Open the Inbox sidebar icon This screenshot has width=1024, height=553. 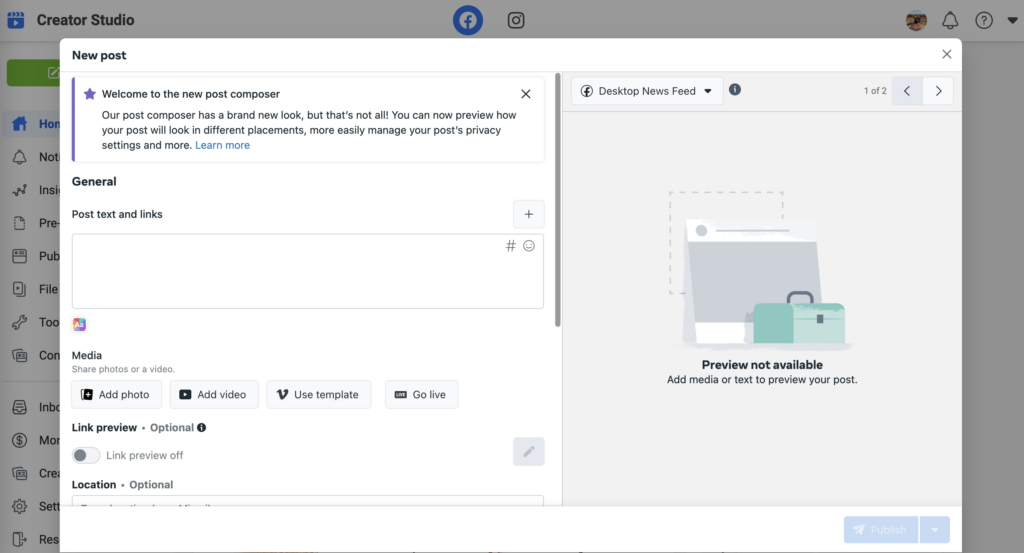[20, 407]
